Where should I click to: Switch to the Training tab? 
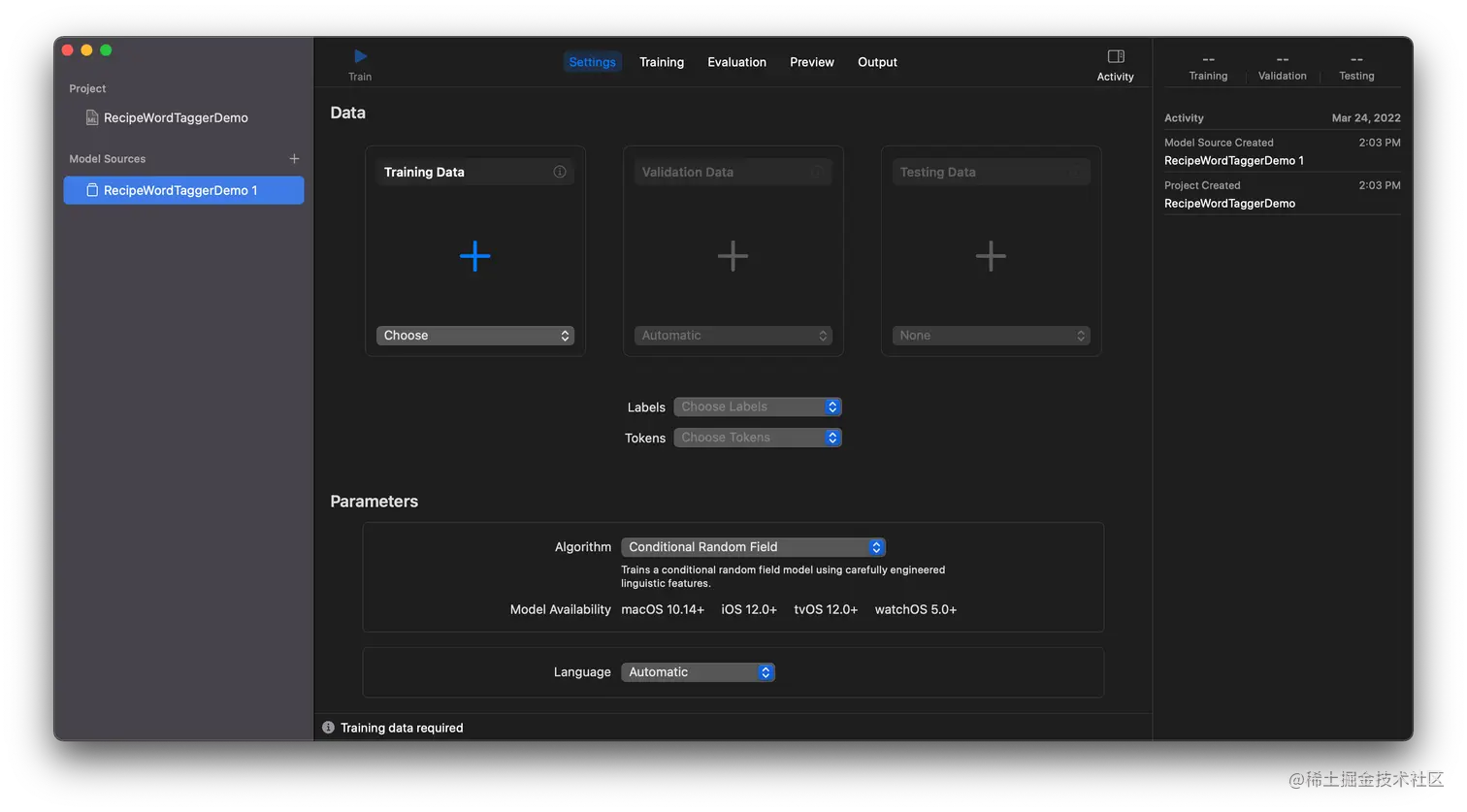(661, 61)
